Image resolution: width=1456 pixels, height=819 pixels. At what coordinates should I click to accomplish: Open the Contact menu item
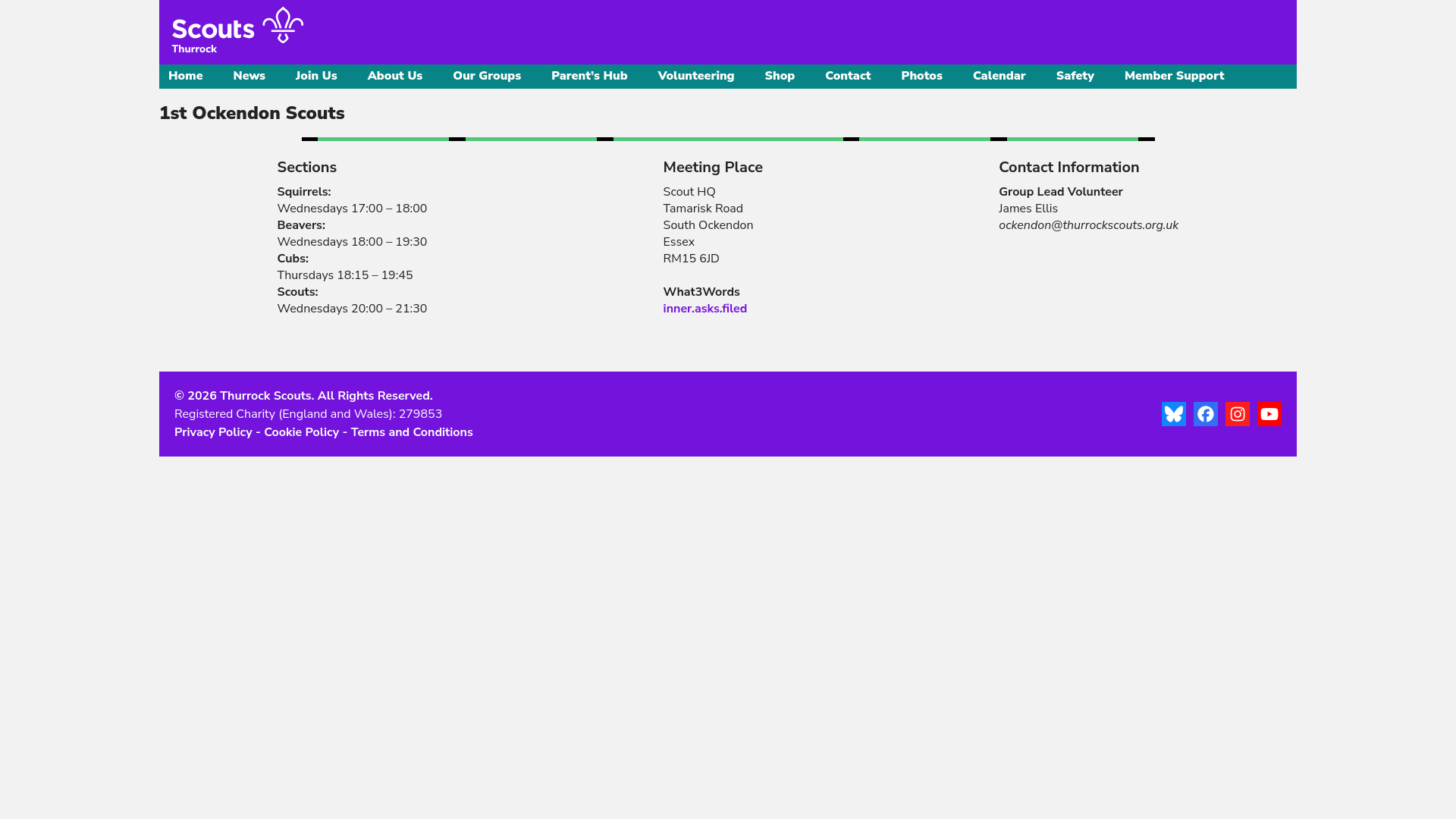point(848,76)
